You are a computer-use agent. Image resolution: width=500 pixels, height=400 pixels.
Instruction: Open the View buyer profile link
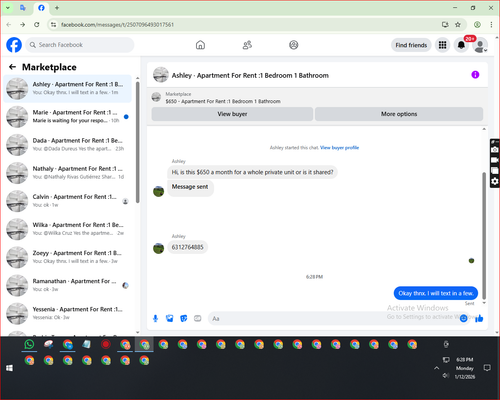pyautogui.click(x=339, y=147)
